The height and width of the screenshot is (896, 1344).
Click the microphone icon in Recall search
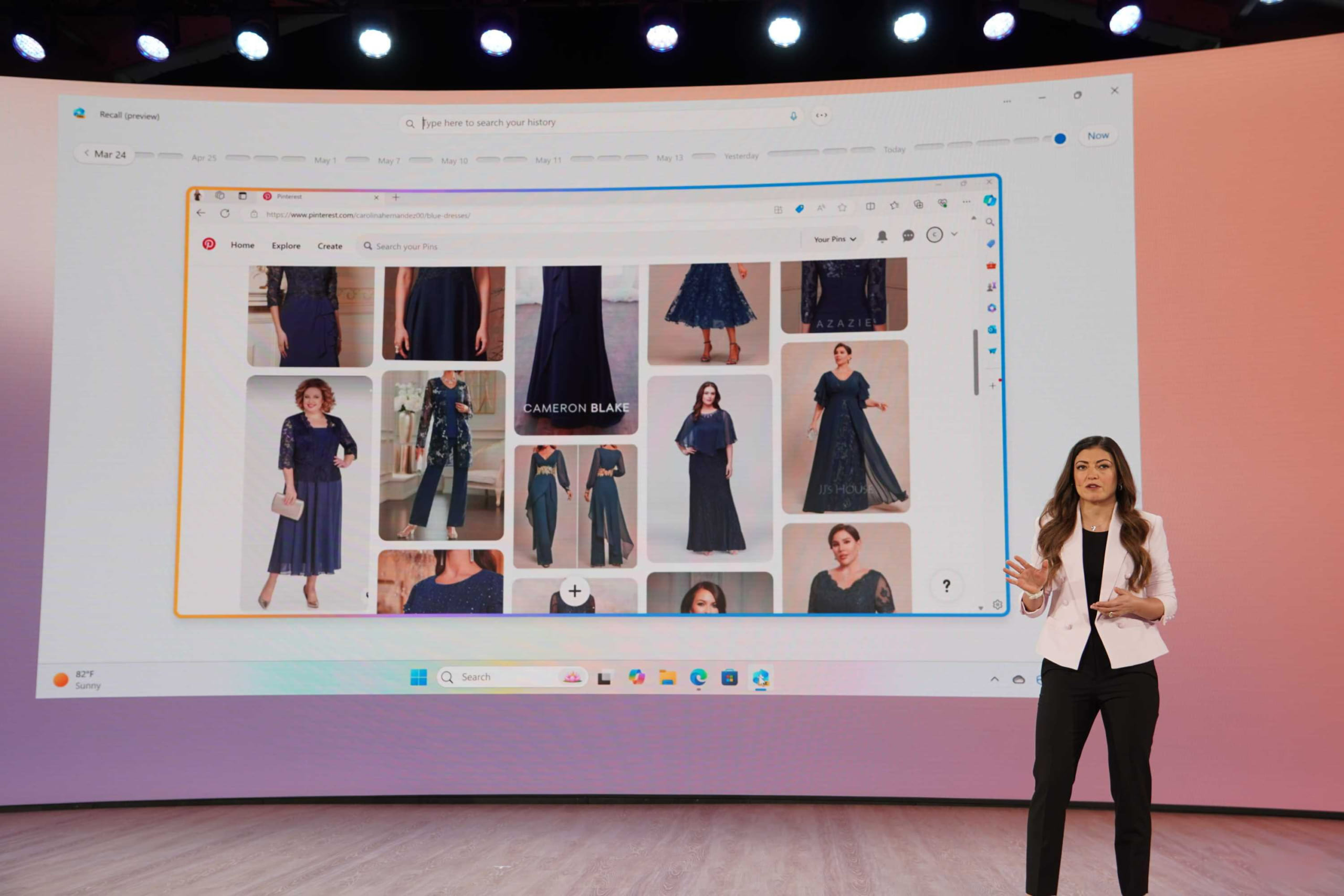click(793, 116)
